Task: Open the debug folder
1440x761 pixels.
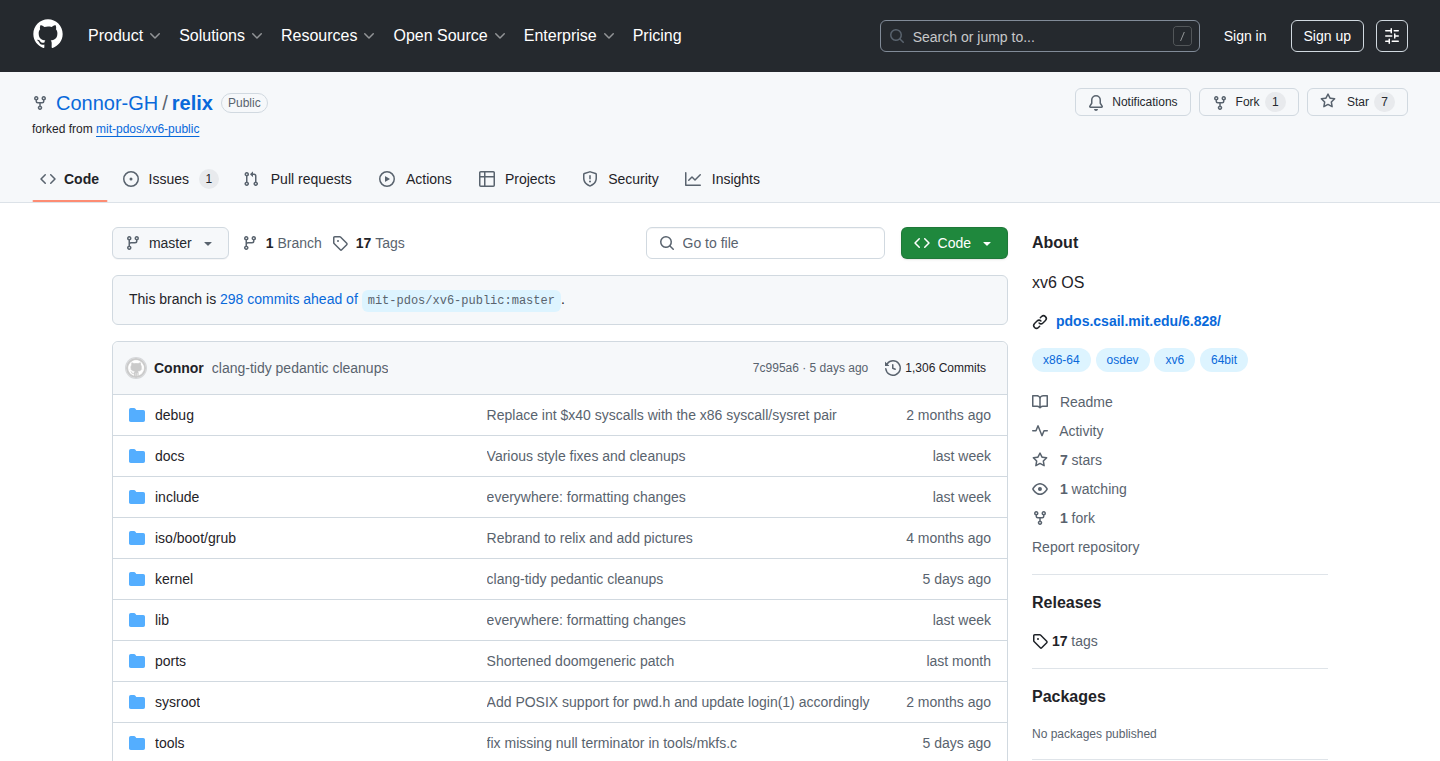Action: pyautogui.click(x=174, y=415)
